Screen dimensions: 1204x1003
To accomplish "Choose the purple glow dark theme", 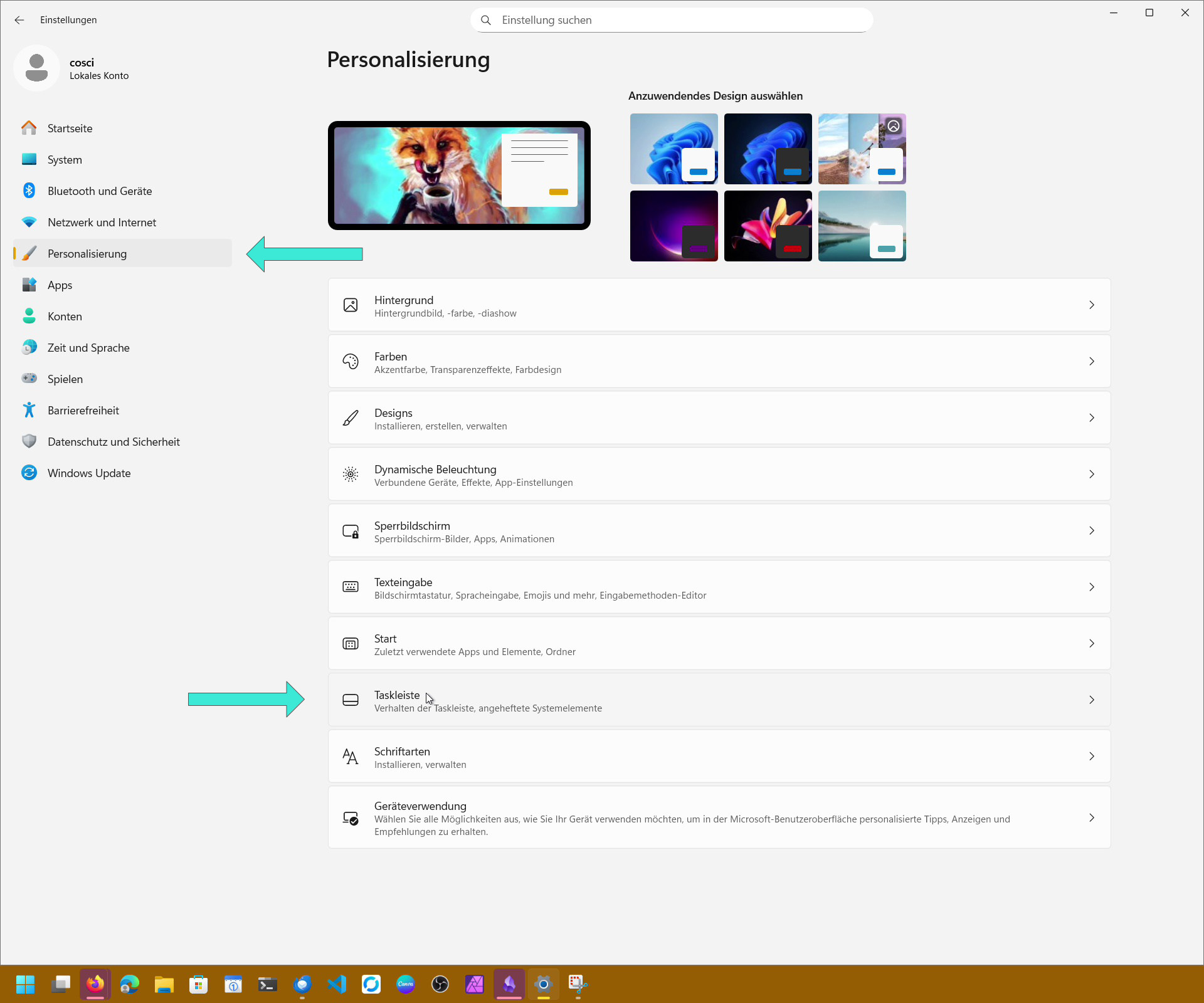I will point(673,226).
